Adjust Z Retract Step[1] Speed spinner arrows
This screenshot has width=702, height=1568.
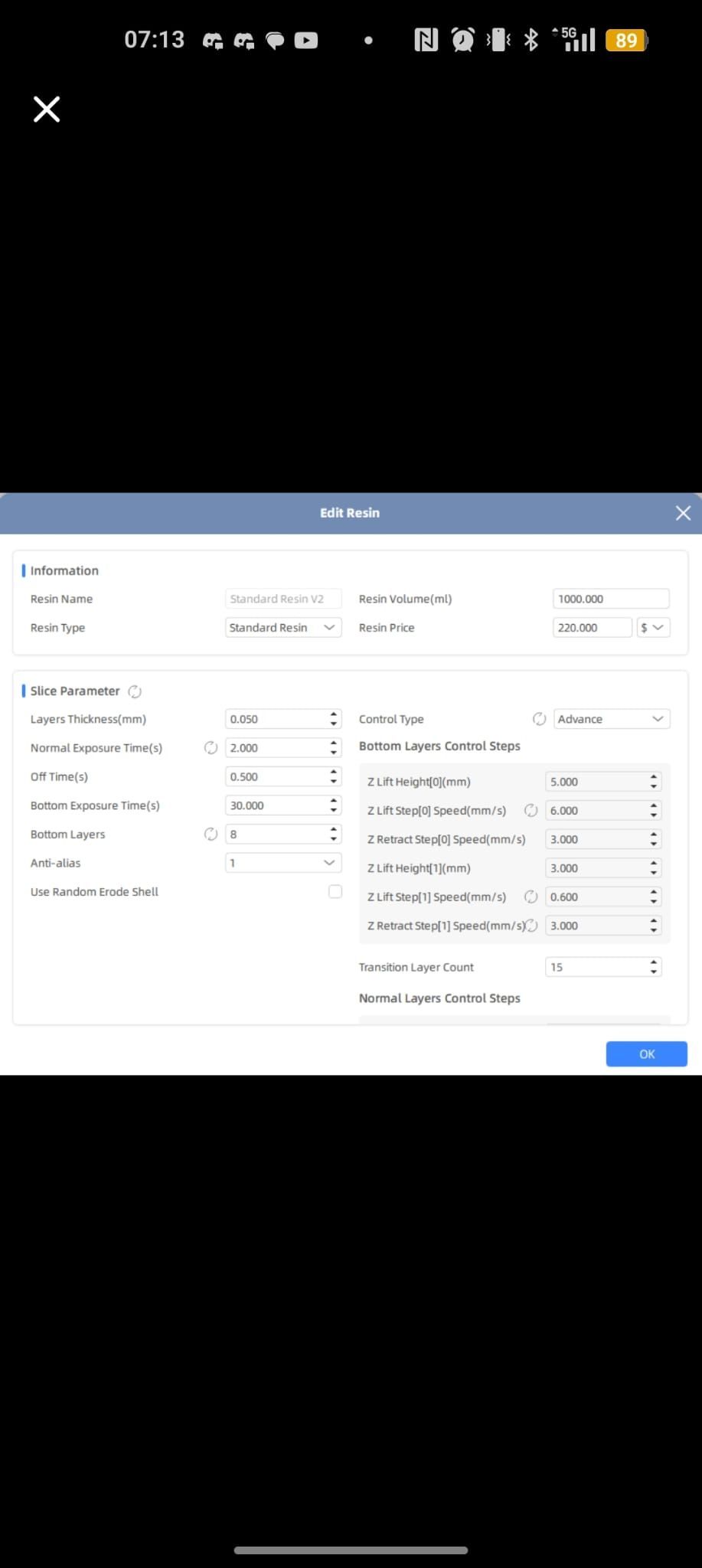pos(654,926)
